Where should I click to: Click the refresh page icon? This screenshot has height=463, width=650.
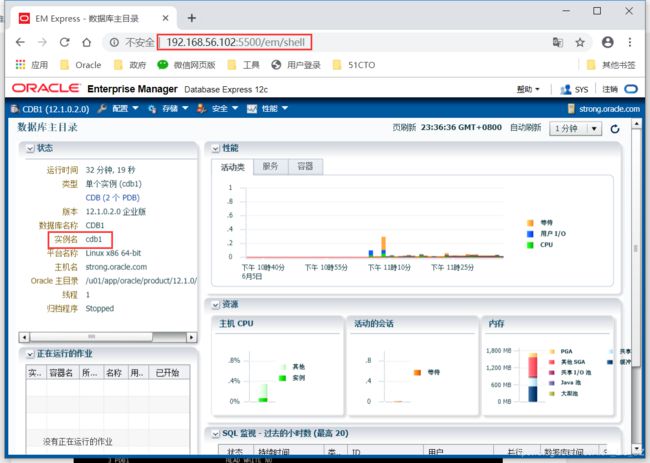tap(615, 129)
